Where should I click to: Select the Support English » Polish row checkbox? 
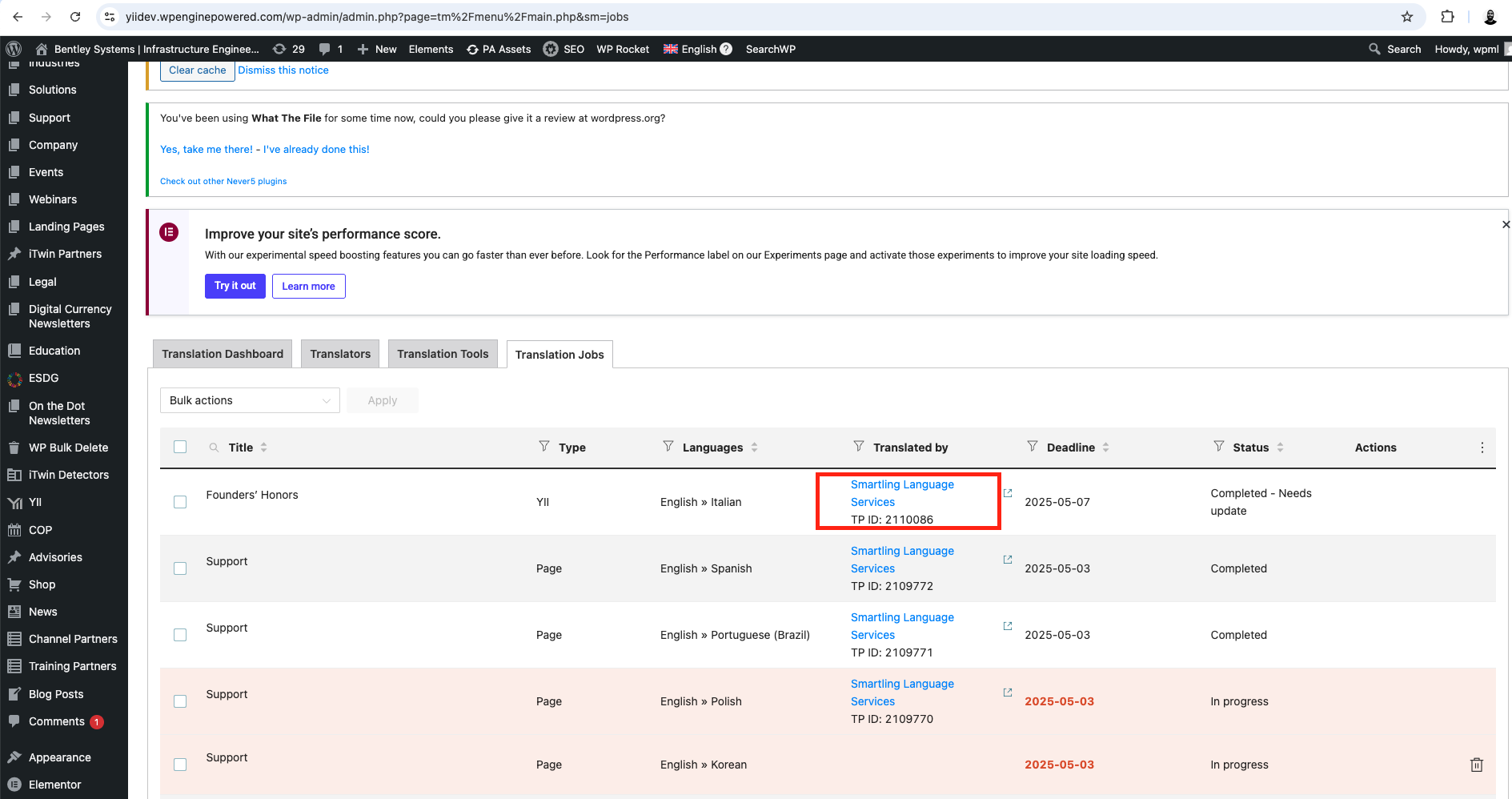(x=180, y=701)
